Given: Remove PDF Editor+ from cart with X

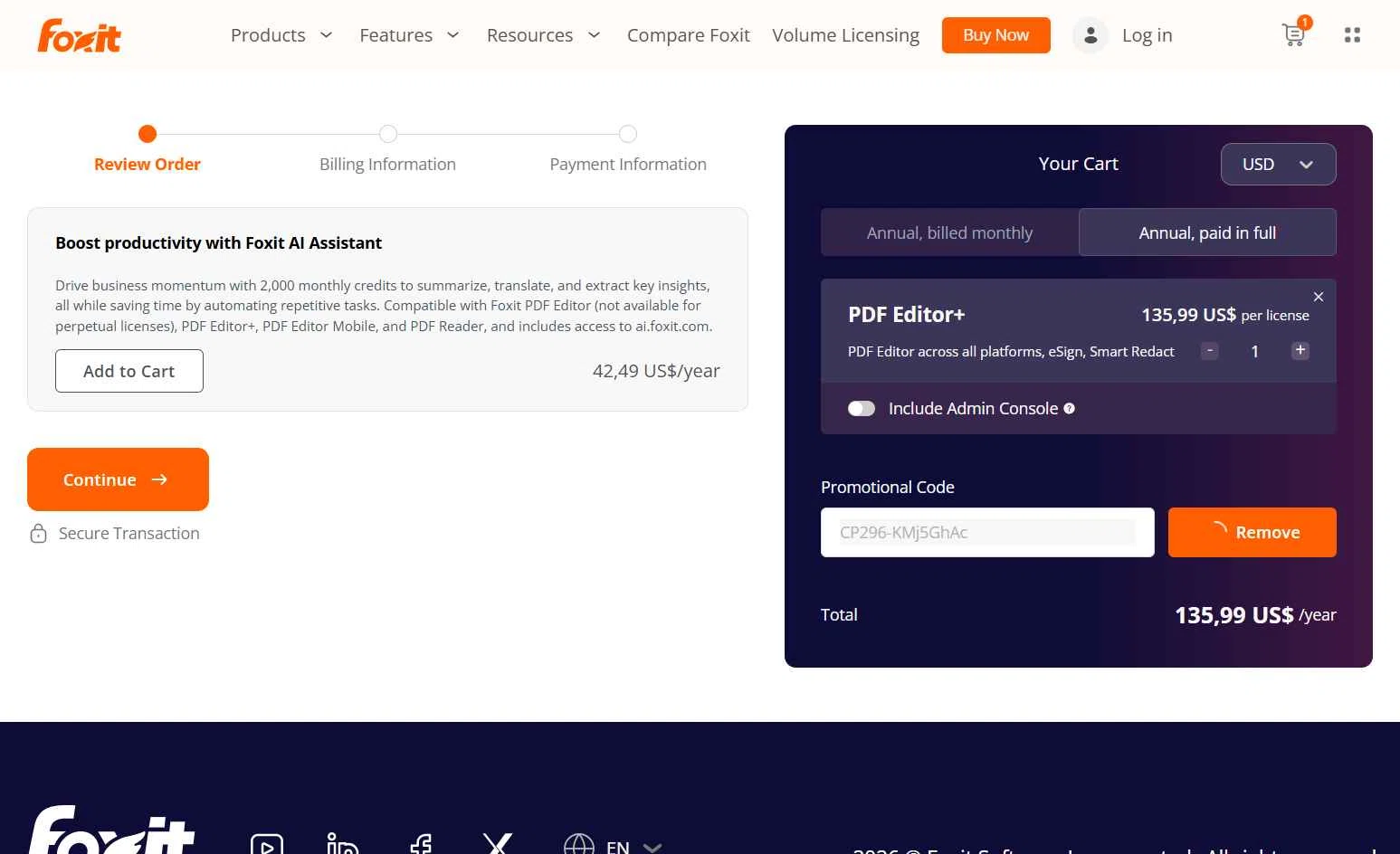Looking at the screenshot, I should 1319,297.
